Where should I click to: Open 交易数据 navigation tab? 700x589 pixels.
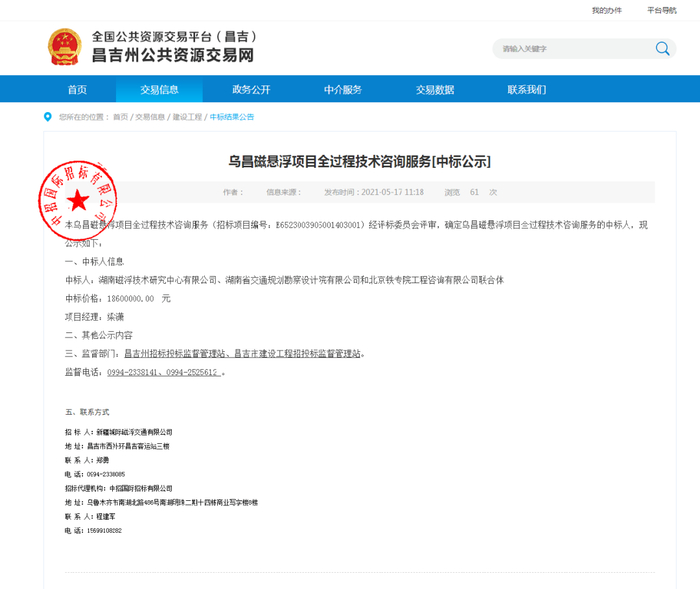(x=435, y=89)
